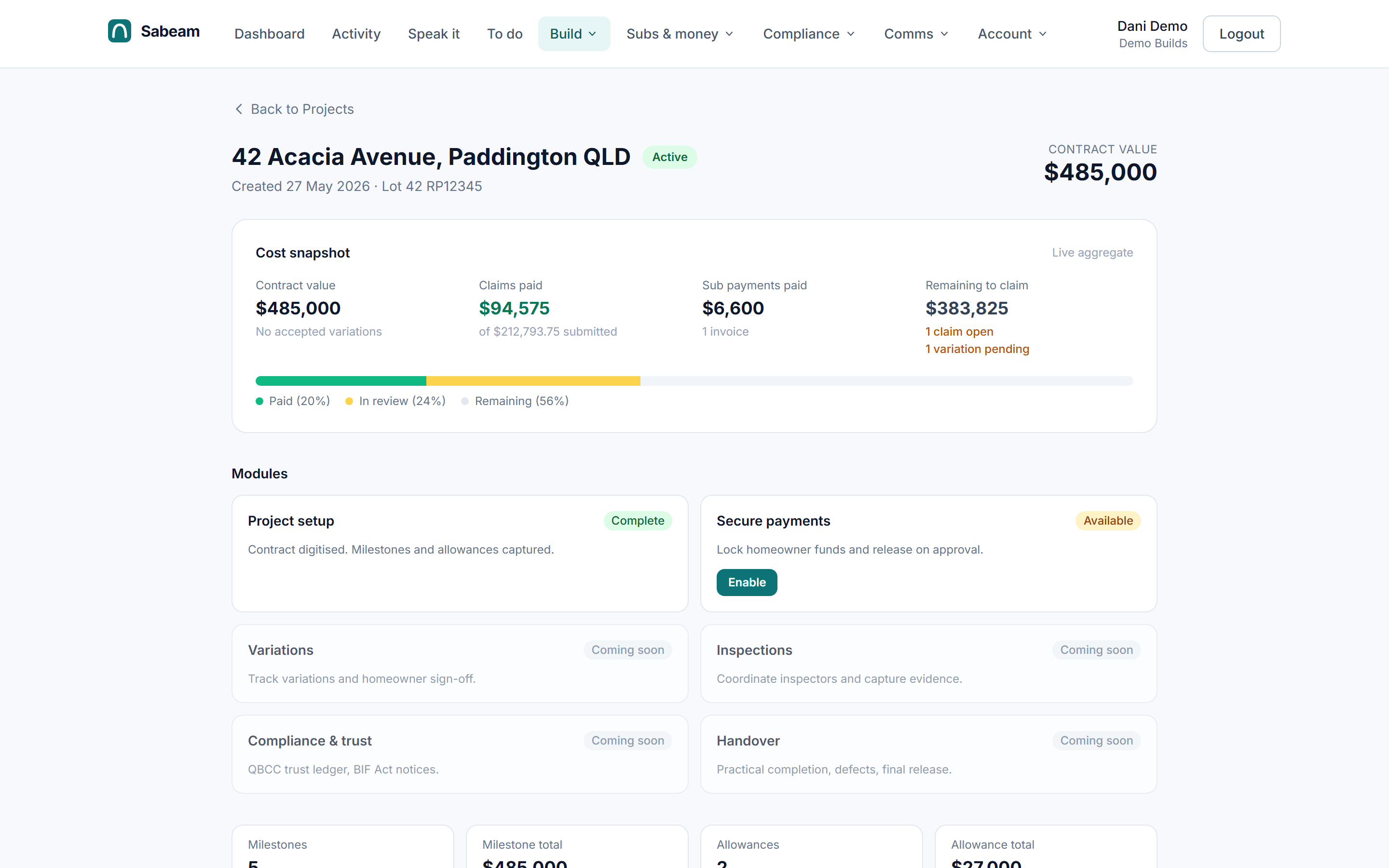Click the header CONTRACT VALUE $485,000 amount

(x=1100, y=172)
